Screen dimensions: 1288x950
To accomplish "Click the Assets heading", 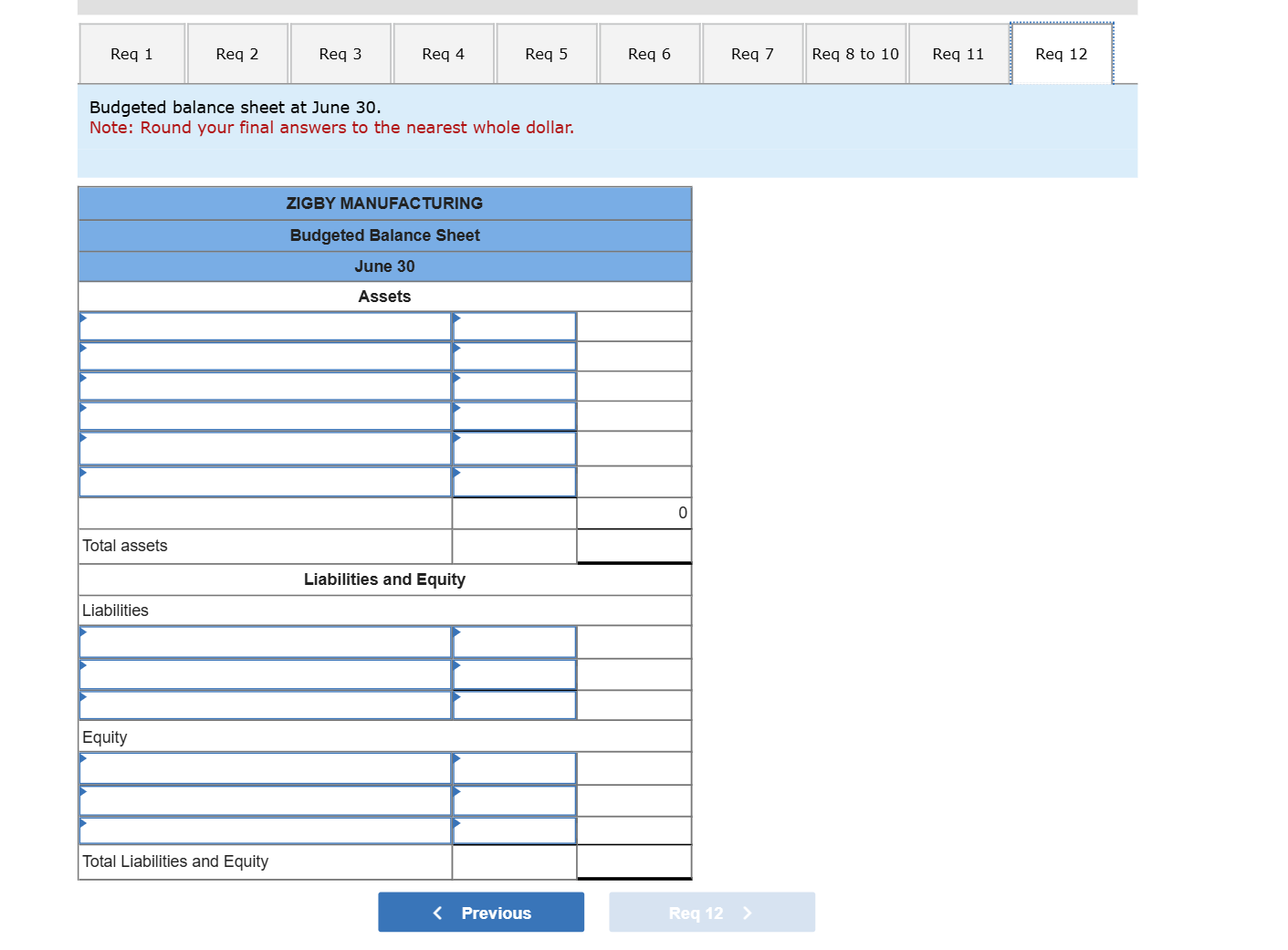I will coord(385,297).
